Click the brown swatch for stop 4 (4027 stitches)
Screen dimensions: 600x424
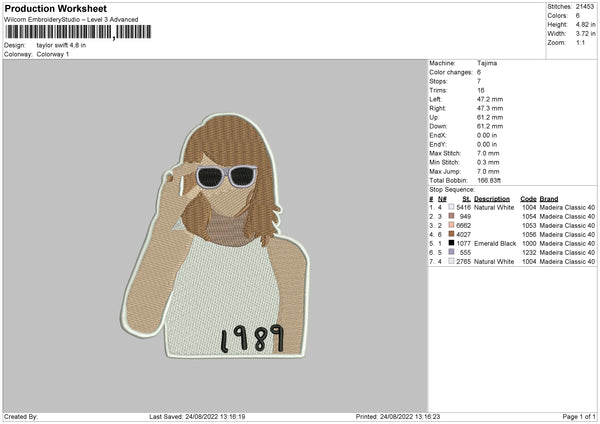coord(452,234)
